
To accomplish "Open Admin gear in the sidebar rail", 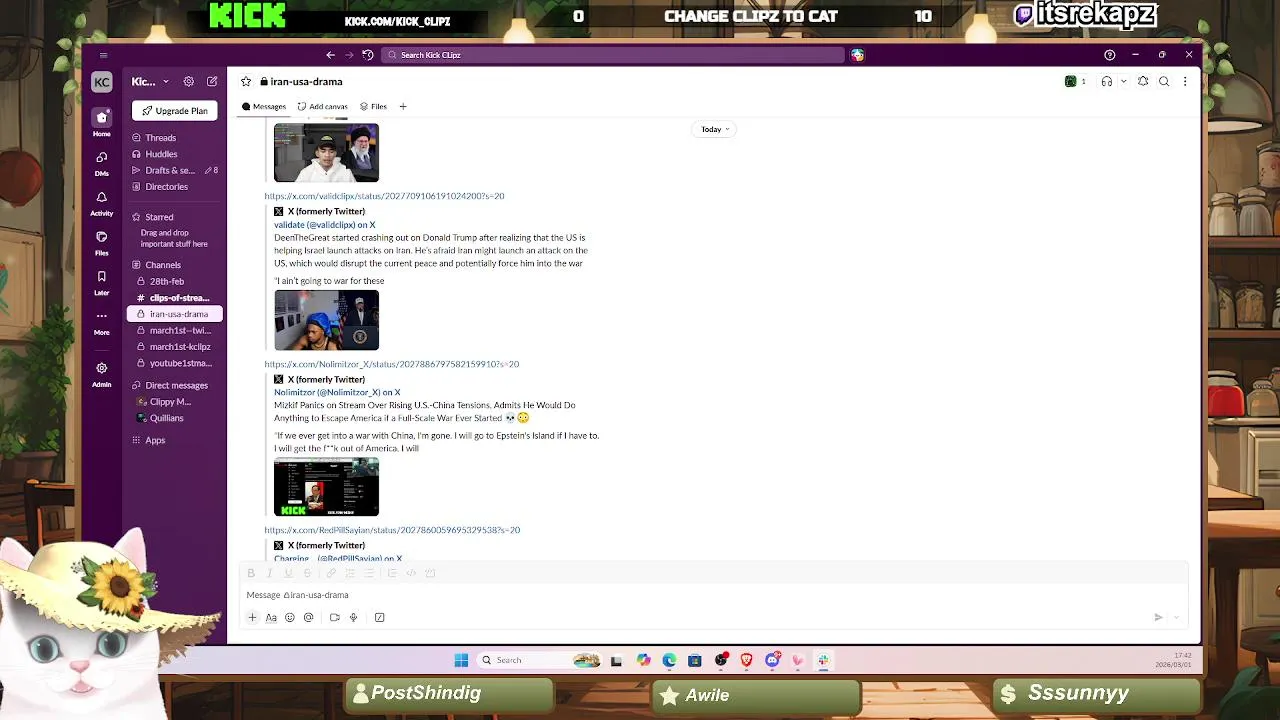I will (x=101, y=374).
